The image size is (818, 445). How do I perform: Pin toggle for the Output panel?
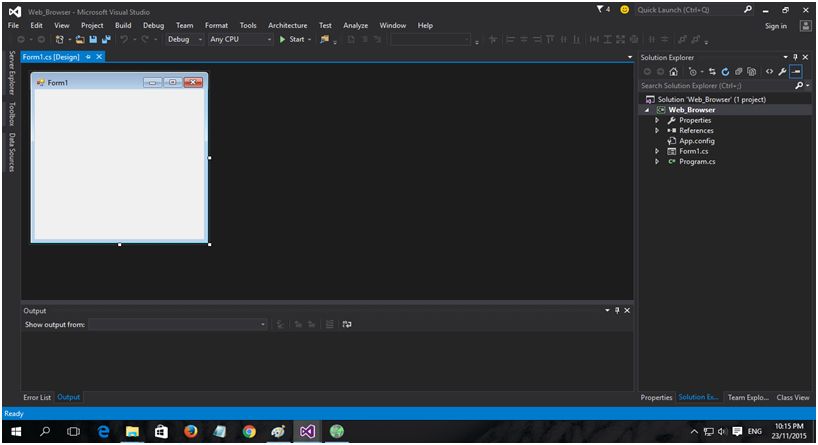click(x=617, y=311)
